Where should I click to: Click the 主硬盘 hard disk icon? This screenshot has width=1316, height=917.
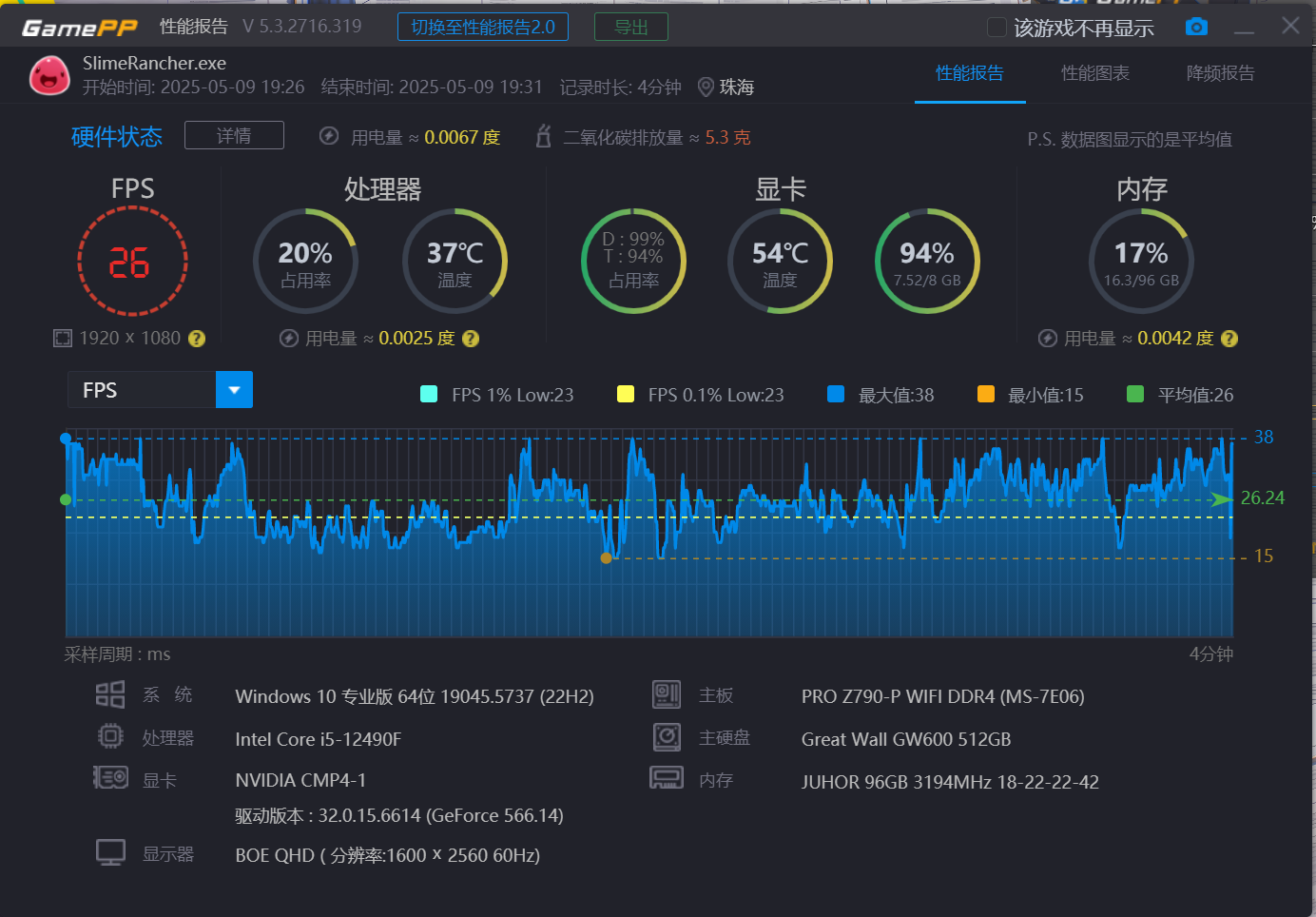667,736
